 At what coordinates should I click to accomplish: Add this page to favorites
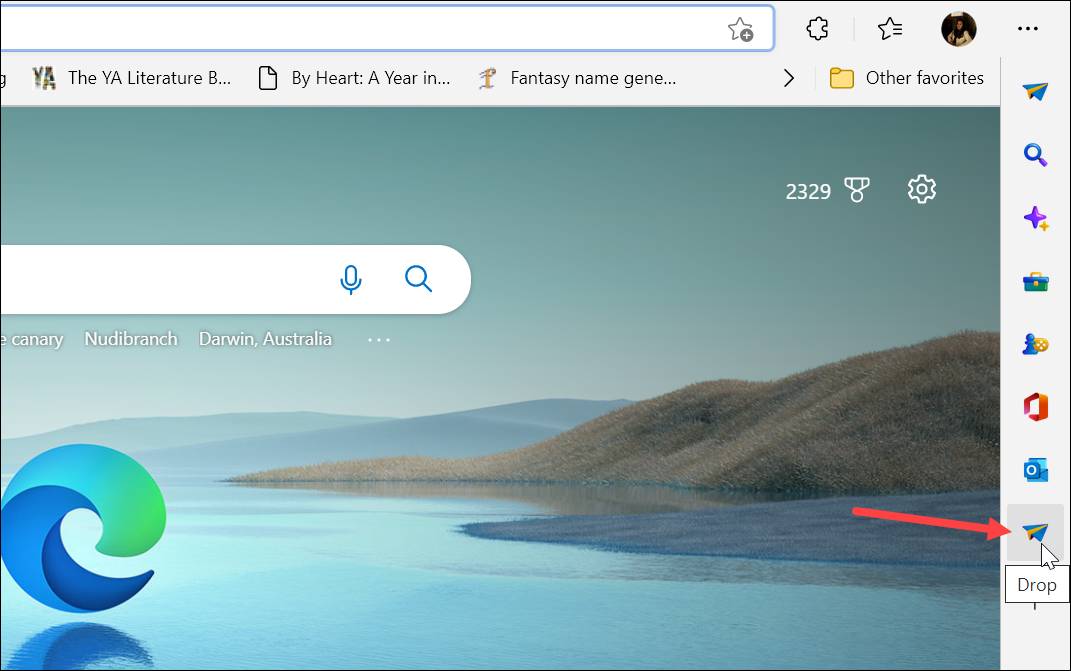[x=740, y=29]
